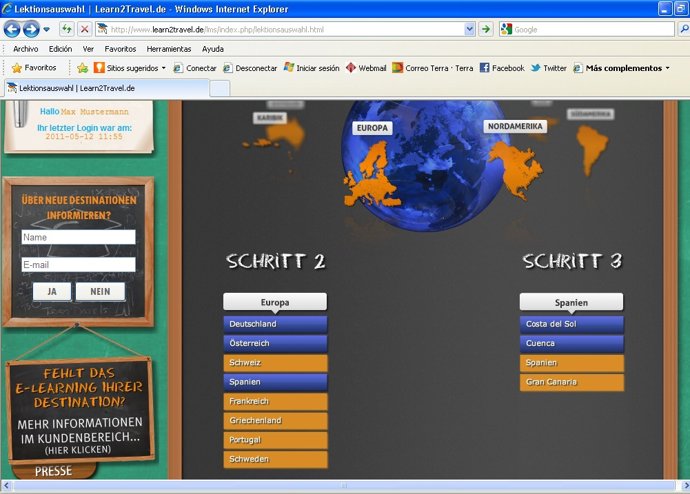Viewport: 690px width, 494px height.
Task: Click the E-mail input field
Action: [x=78, y=264]
